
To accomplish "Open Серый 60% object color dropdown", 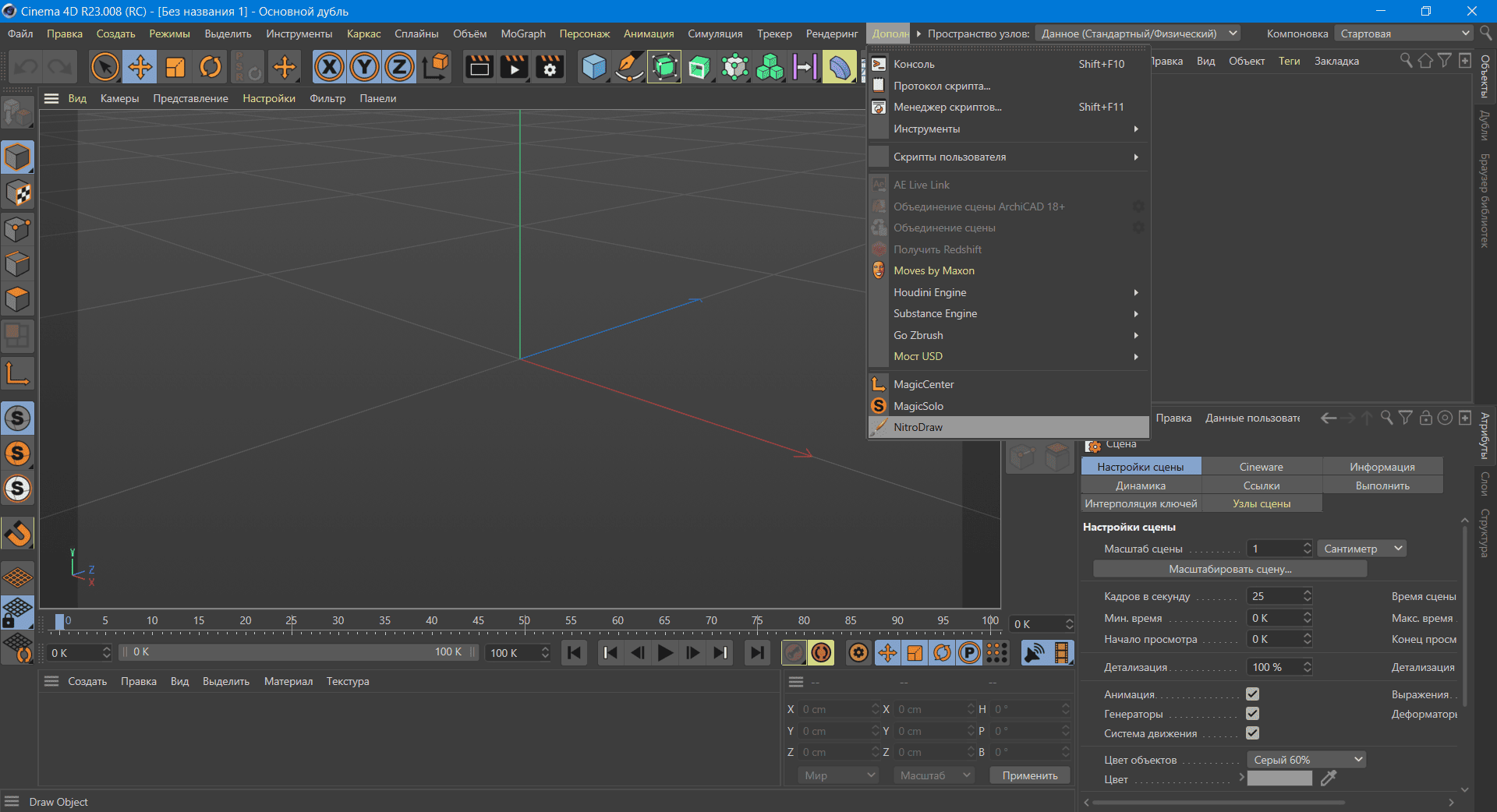I will pyautogui.click(x=1306, y=760).
